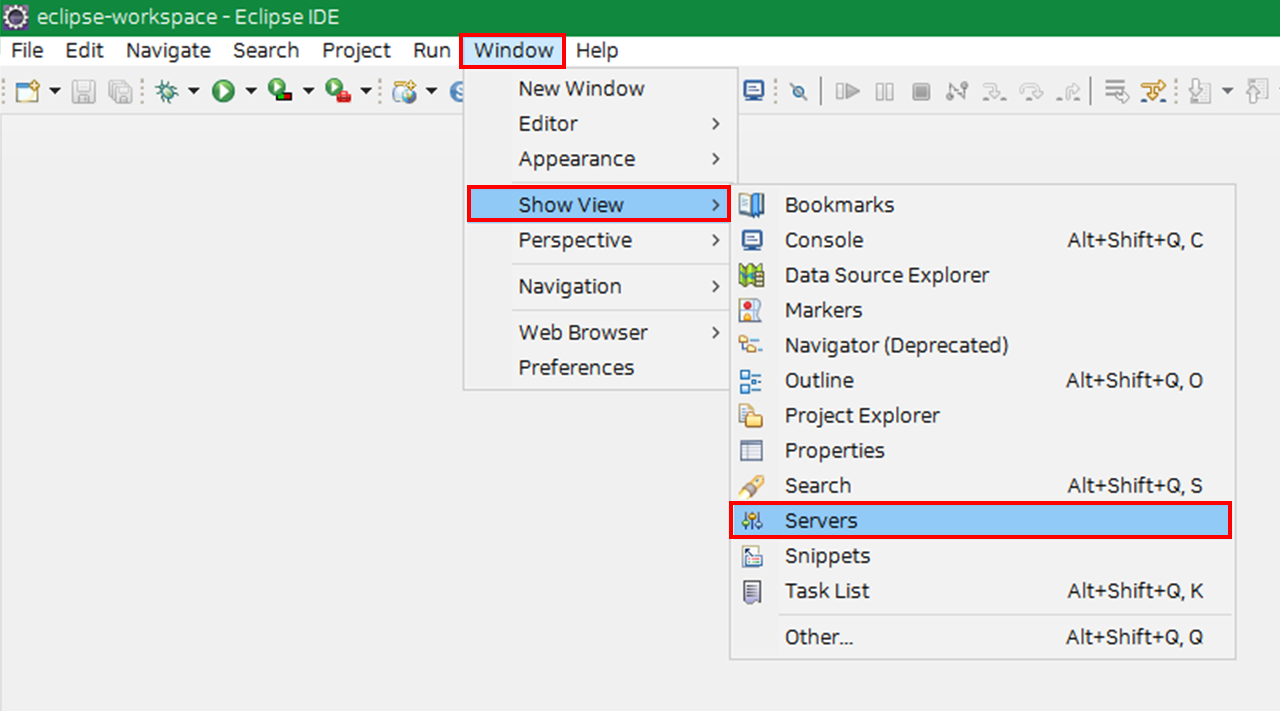Click the Disconnect debug icon

point(957,92)
